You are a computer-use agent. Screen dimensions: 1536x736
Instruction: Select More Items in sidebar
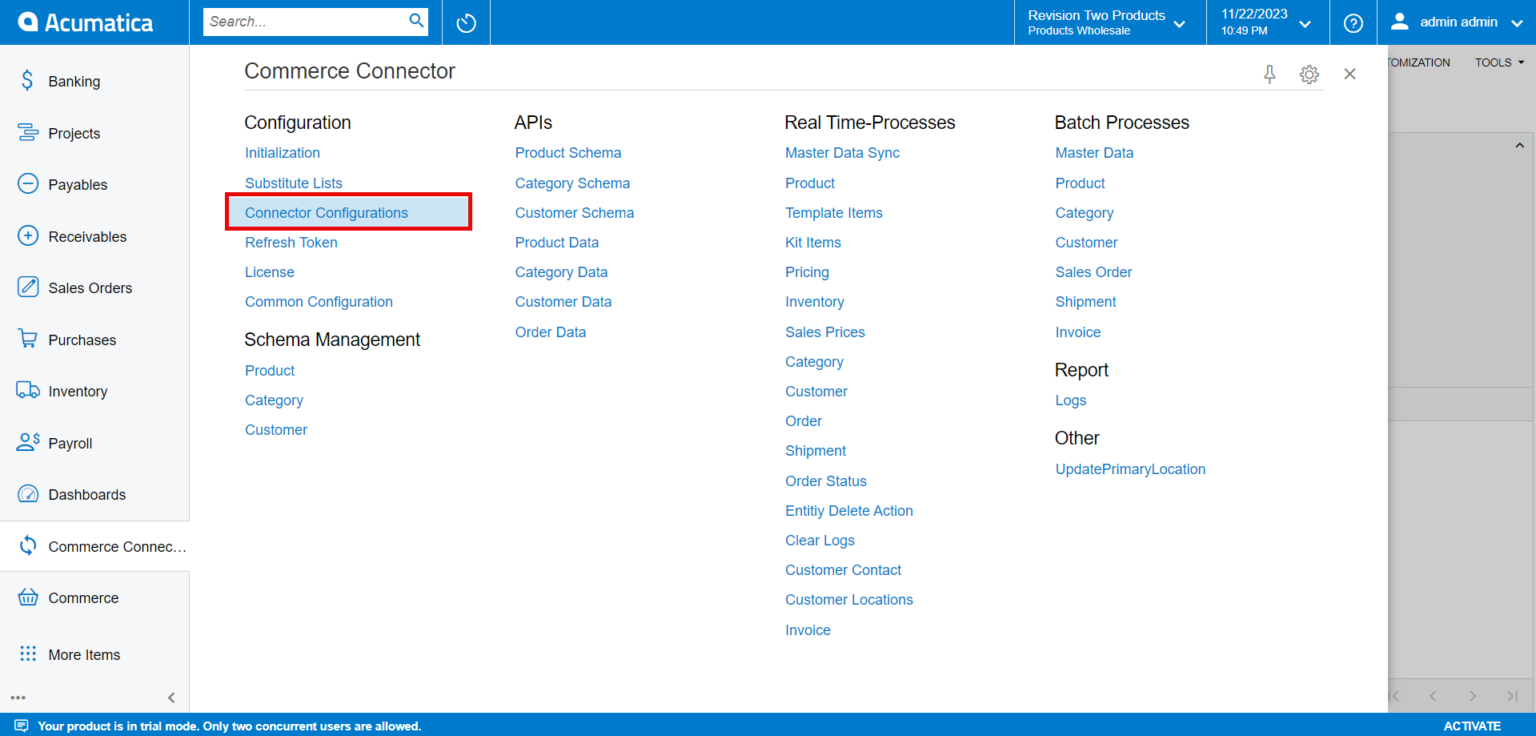[x=84, y=655]
